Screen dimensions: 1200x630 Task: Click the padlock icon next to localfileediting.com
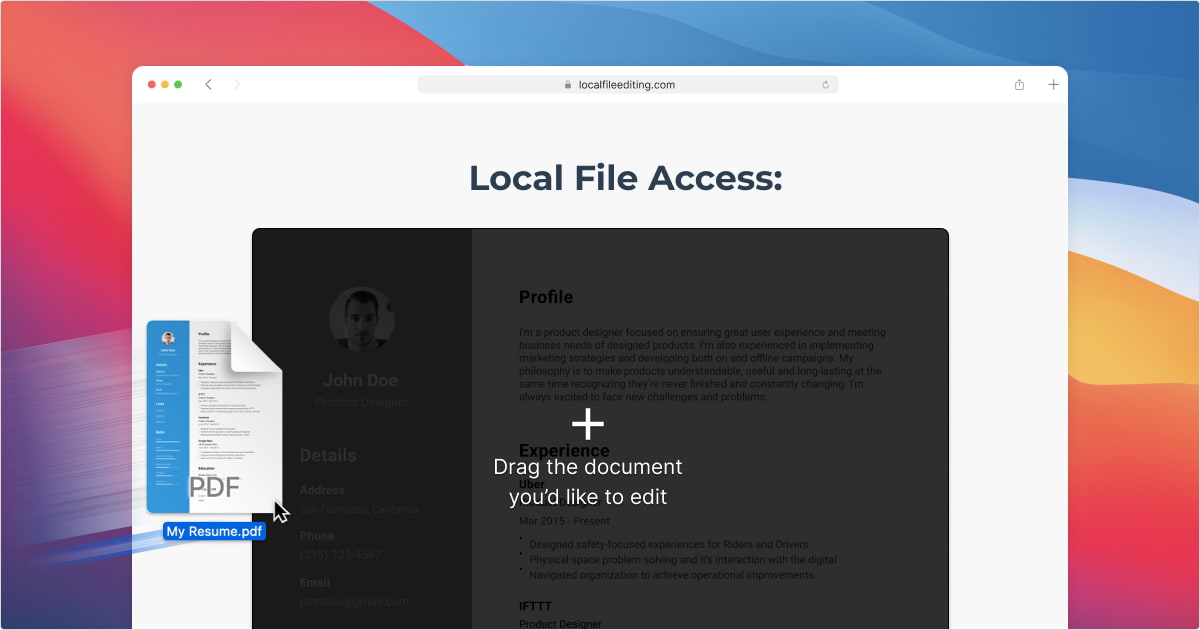coord(566,84)
